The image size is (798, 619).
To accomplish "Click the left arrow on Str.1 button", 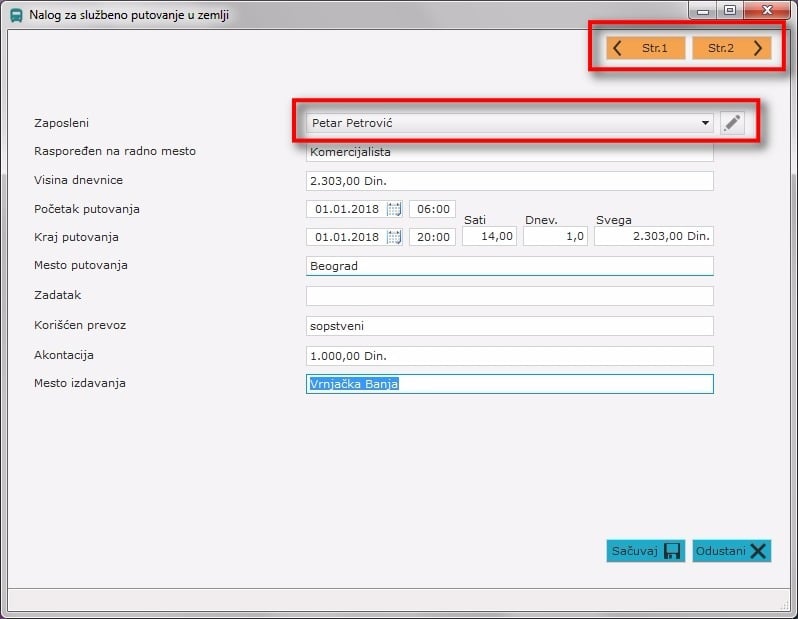I will [x=617, y=48].
